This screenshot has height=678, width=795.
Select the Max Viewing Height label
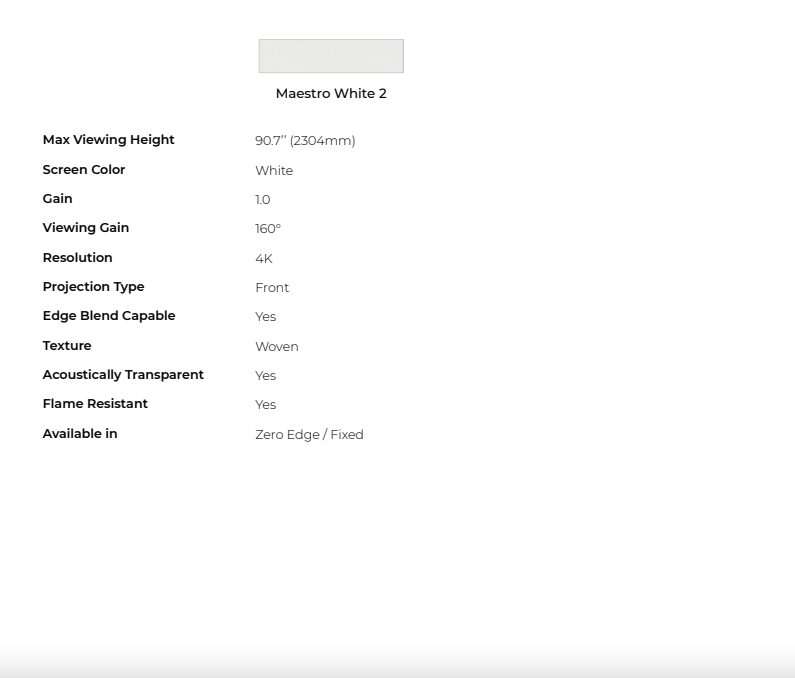109,140
